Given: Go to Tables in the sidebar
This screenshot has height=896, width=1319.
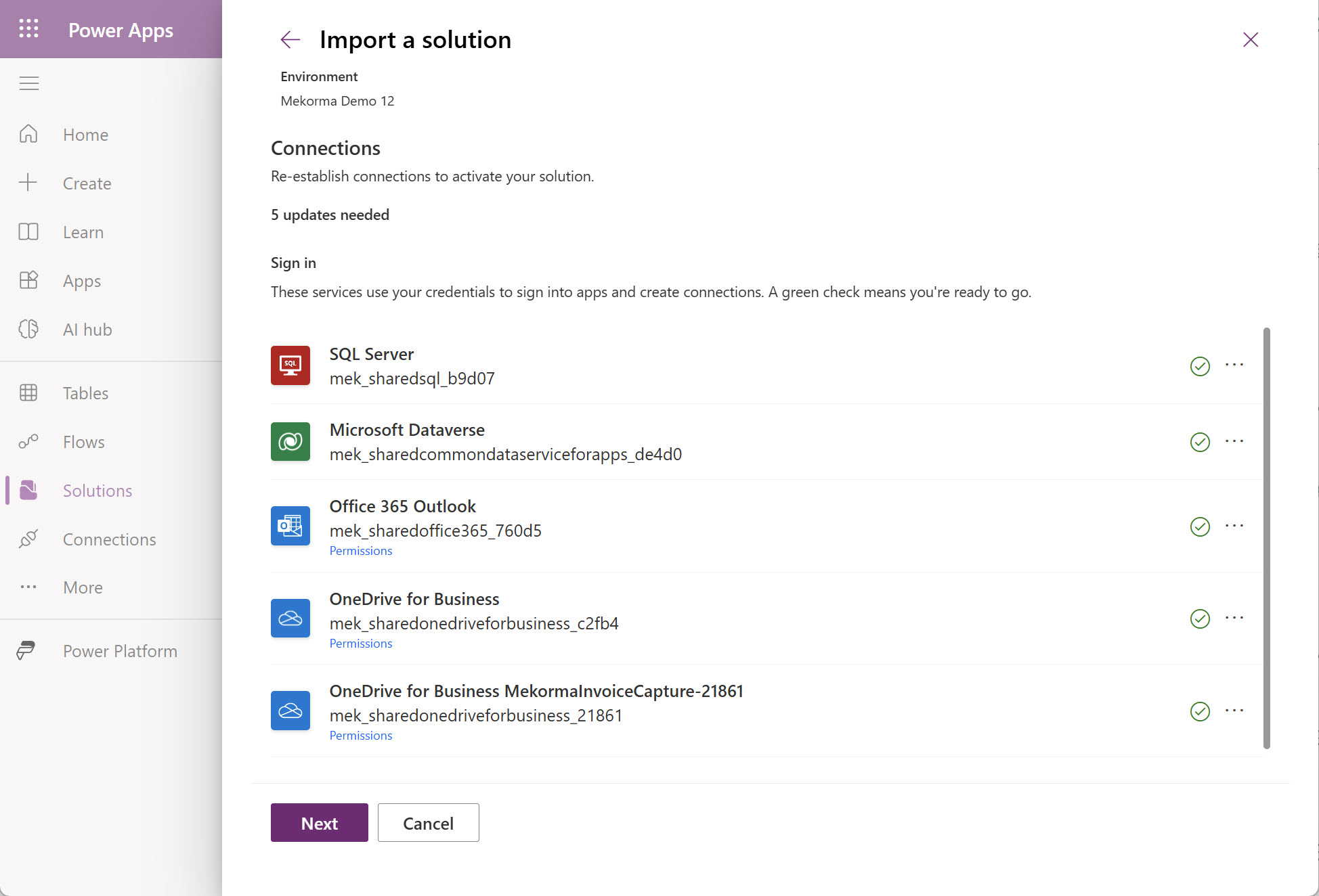Looking at the screenshot, I should point(85,393).
